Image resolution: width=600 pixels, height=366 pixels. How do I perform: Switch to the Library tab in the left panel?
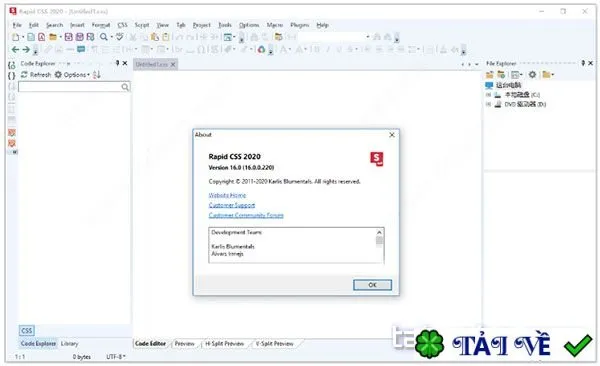tap(70, 344)
